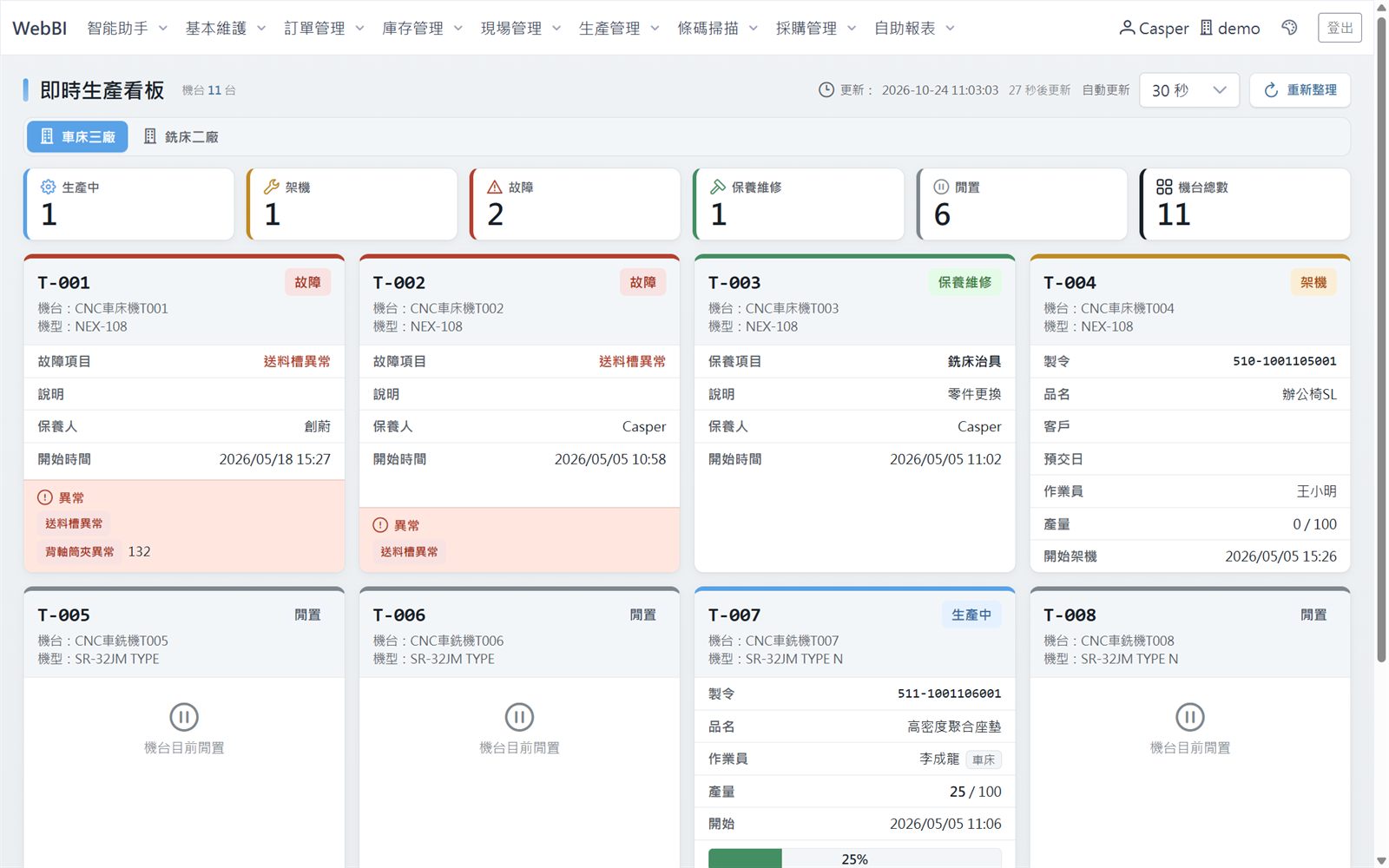Click the 車床 tag beside 李成龍
1389x868 pixels.
pos(984,759)
